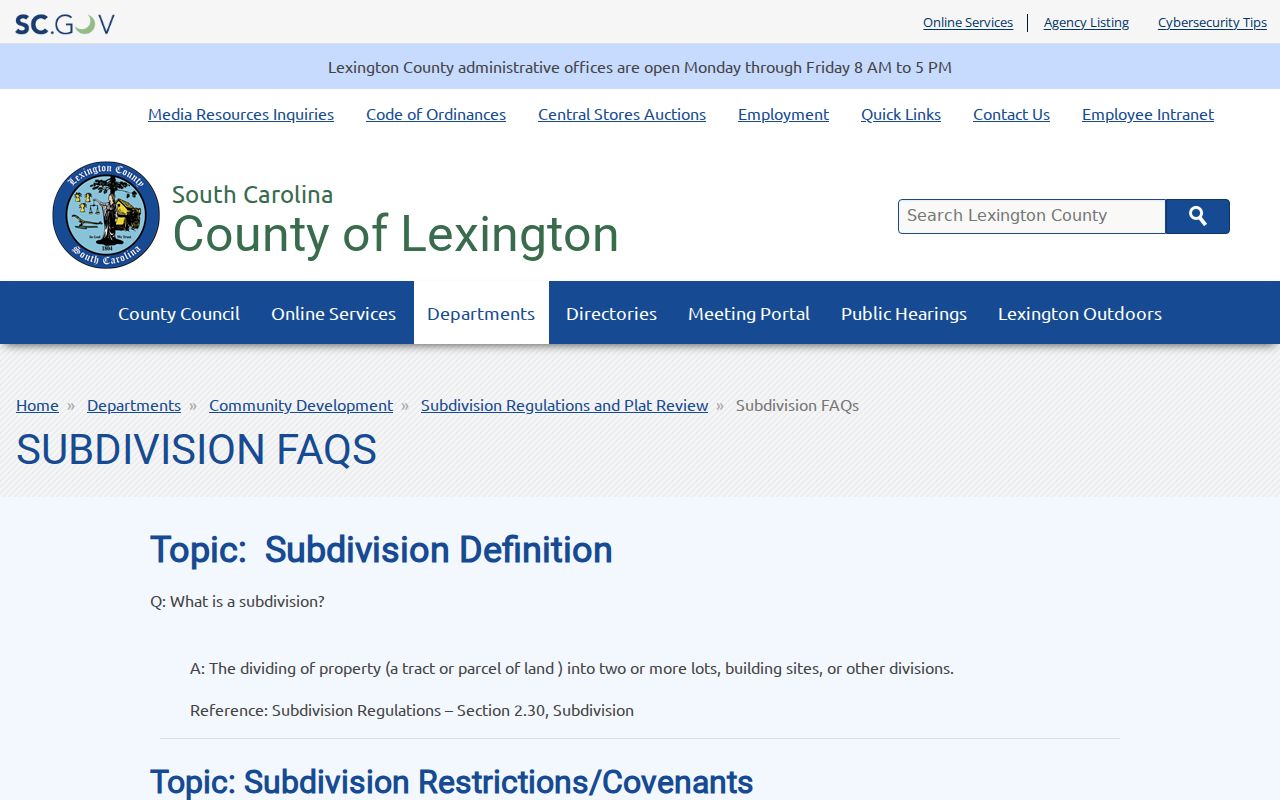Click the Subdivision Restrictions/Covenants heading
The height and width of the screenshot is (800, 1280).
[451, 782]
